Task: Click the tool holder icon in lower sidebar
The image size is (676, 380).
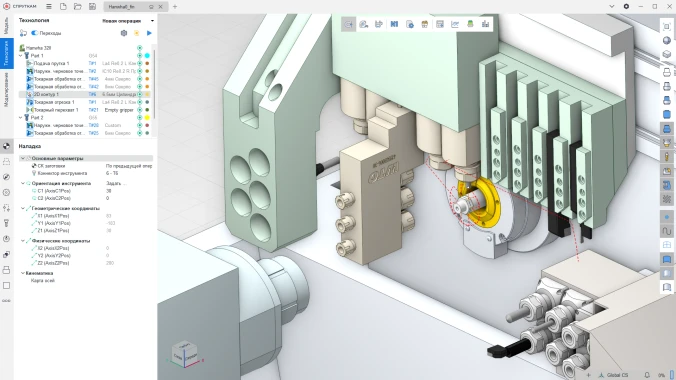Action: click(6, 223)
